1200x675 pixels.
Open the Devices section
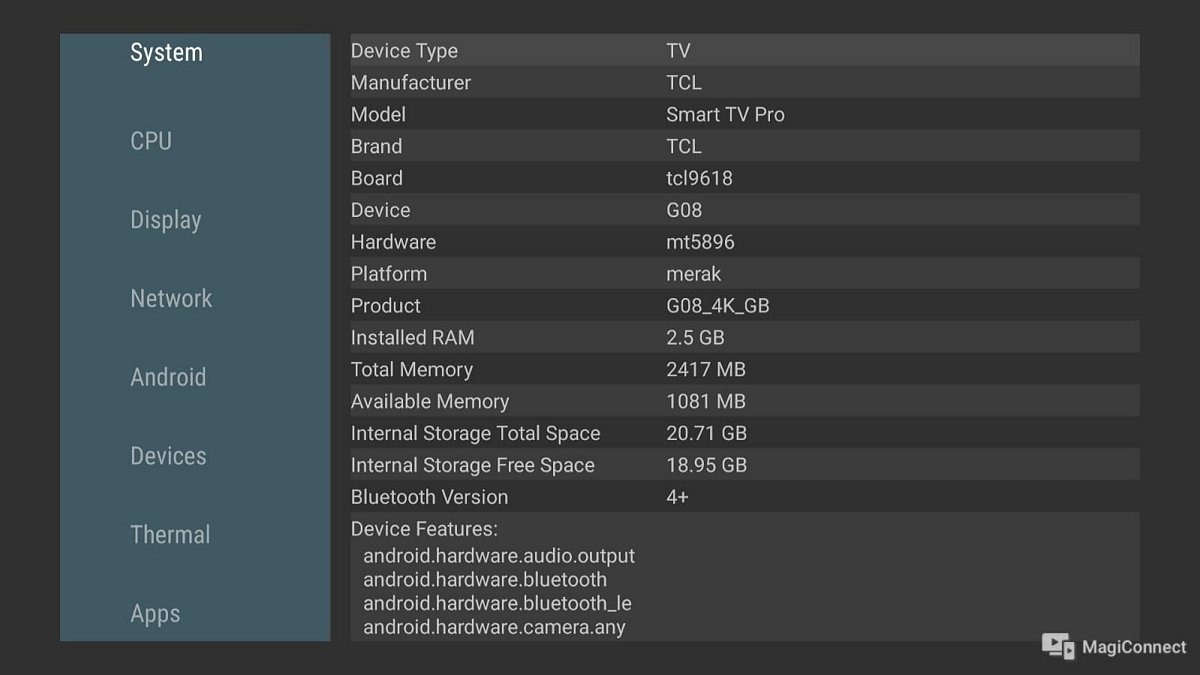click(168, 456)
